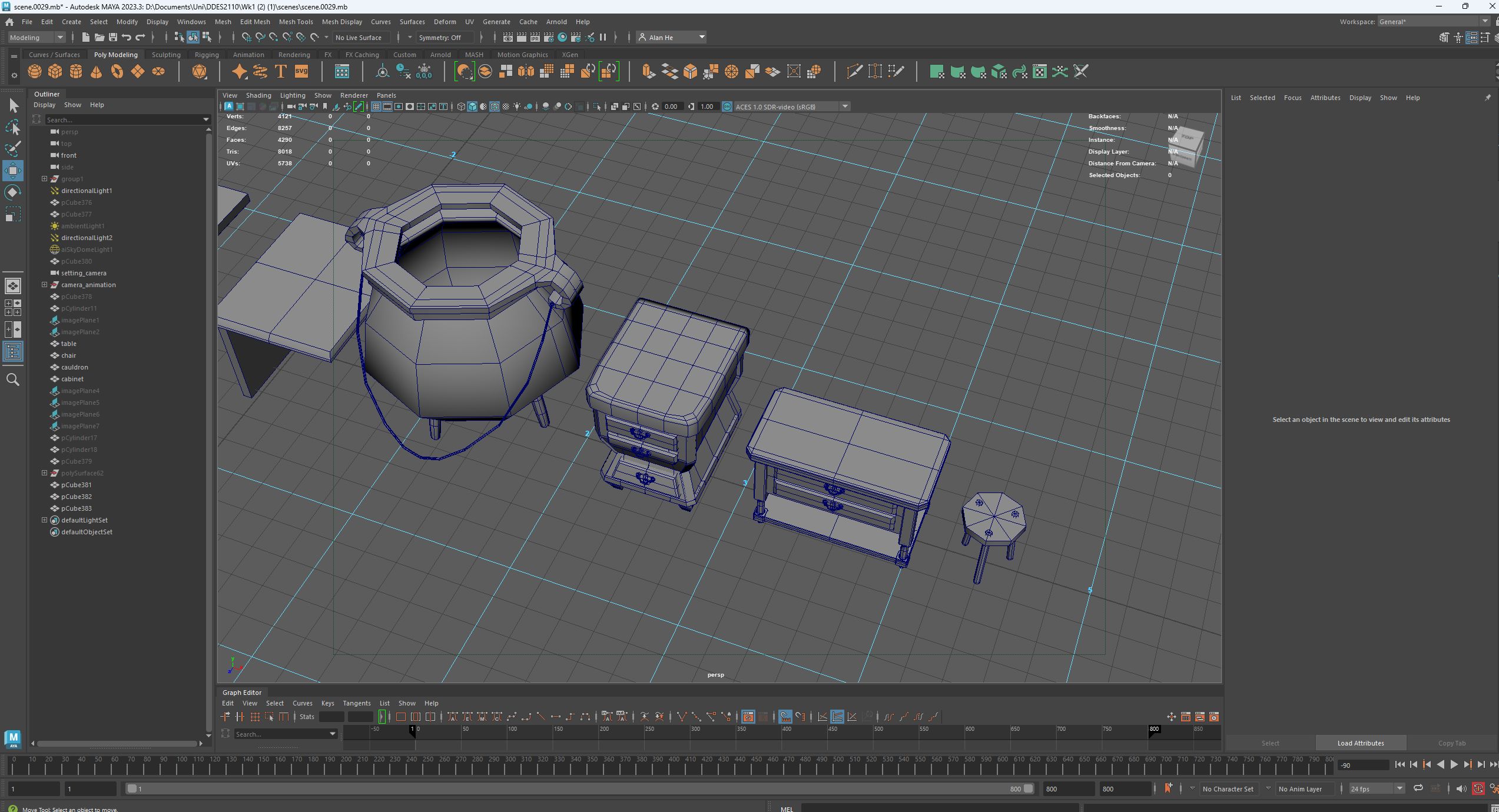Toggle the viewport grid display icon

[x=376, y=107]
